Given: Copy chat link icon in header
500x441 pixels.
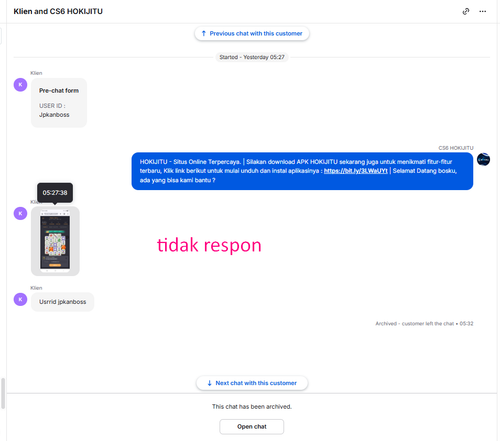Looking at the screenshot, I should pyautogui.click(x=466, y=12).
